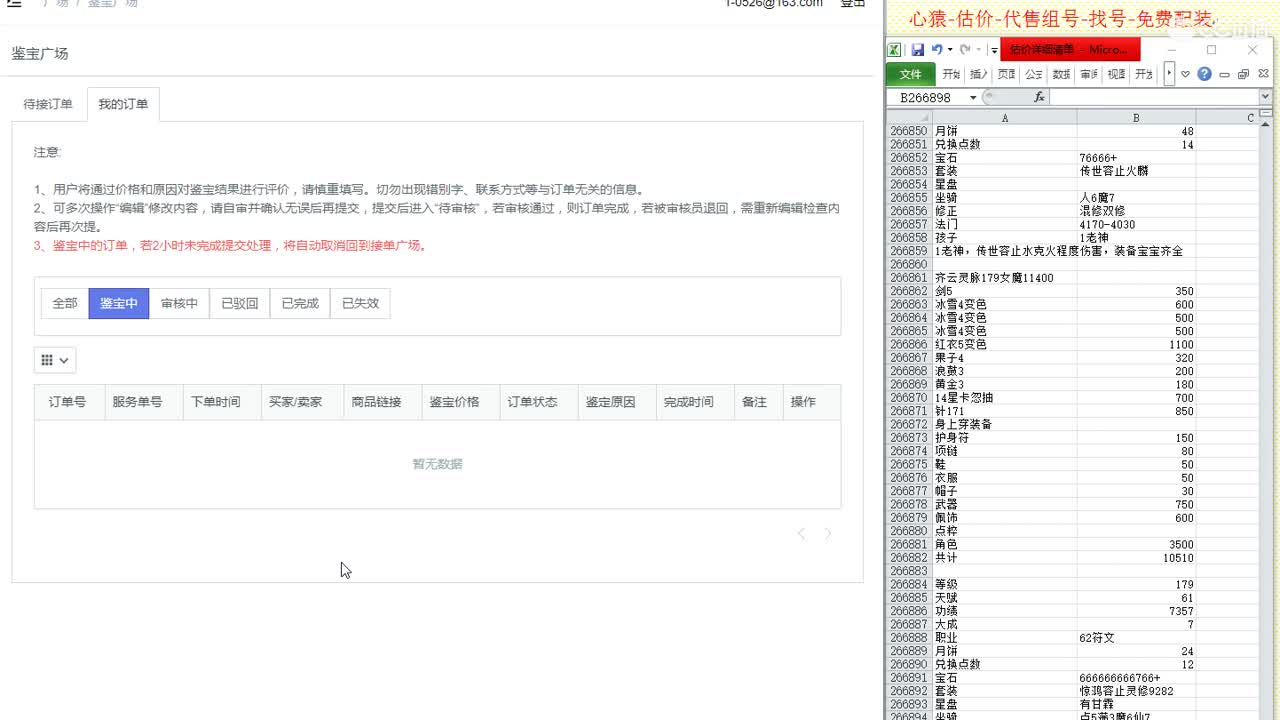Viewport: 1280px width, 720px height.
Task: Select cell containing 传世容止火麟
Action: tap(1136, 171)
